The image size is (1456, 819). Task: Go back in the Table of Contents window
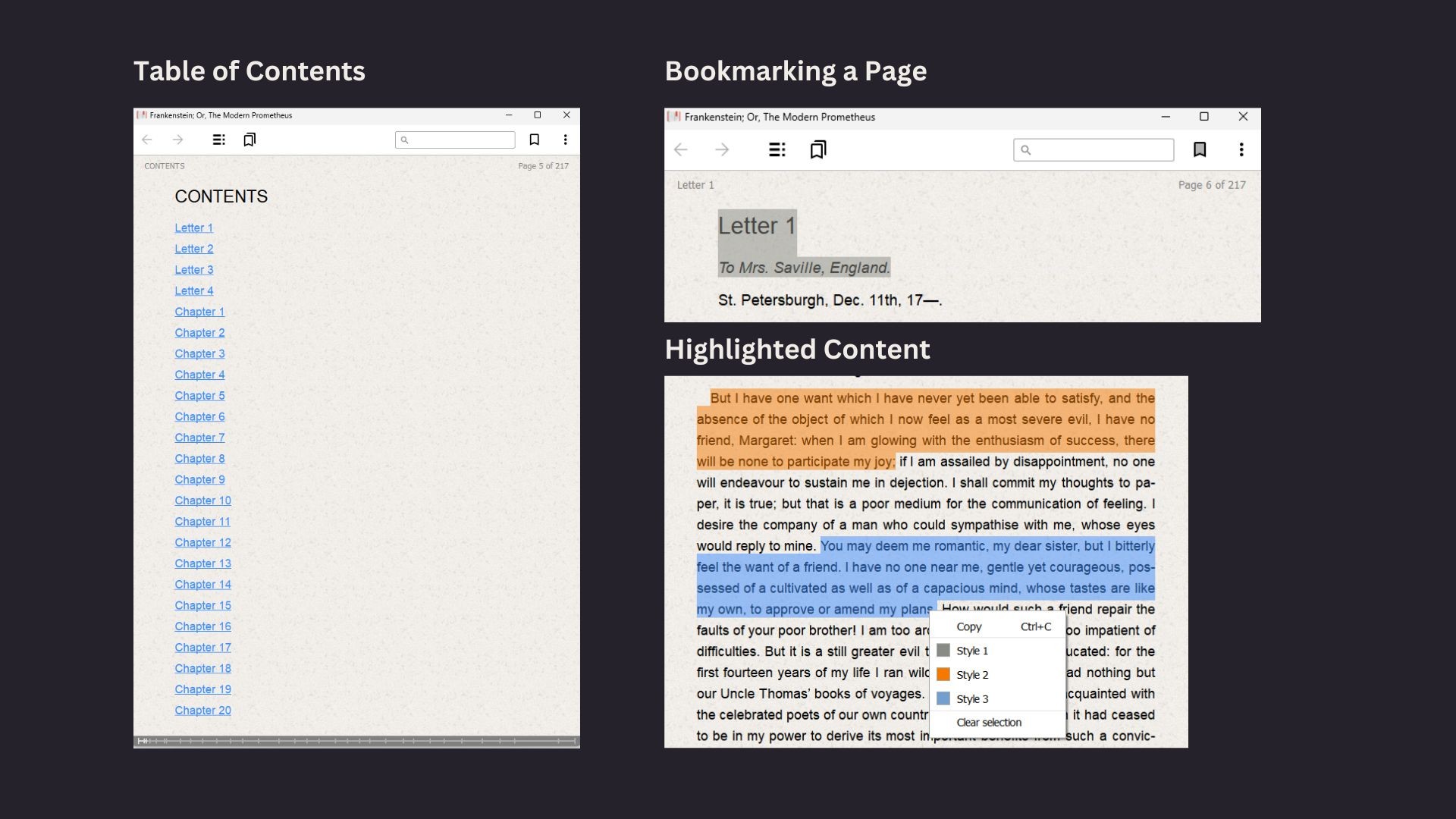(x=147, y=140)
